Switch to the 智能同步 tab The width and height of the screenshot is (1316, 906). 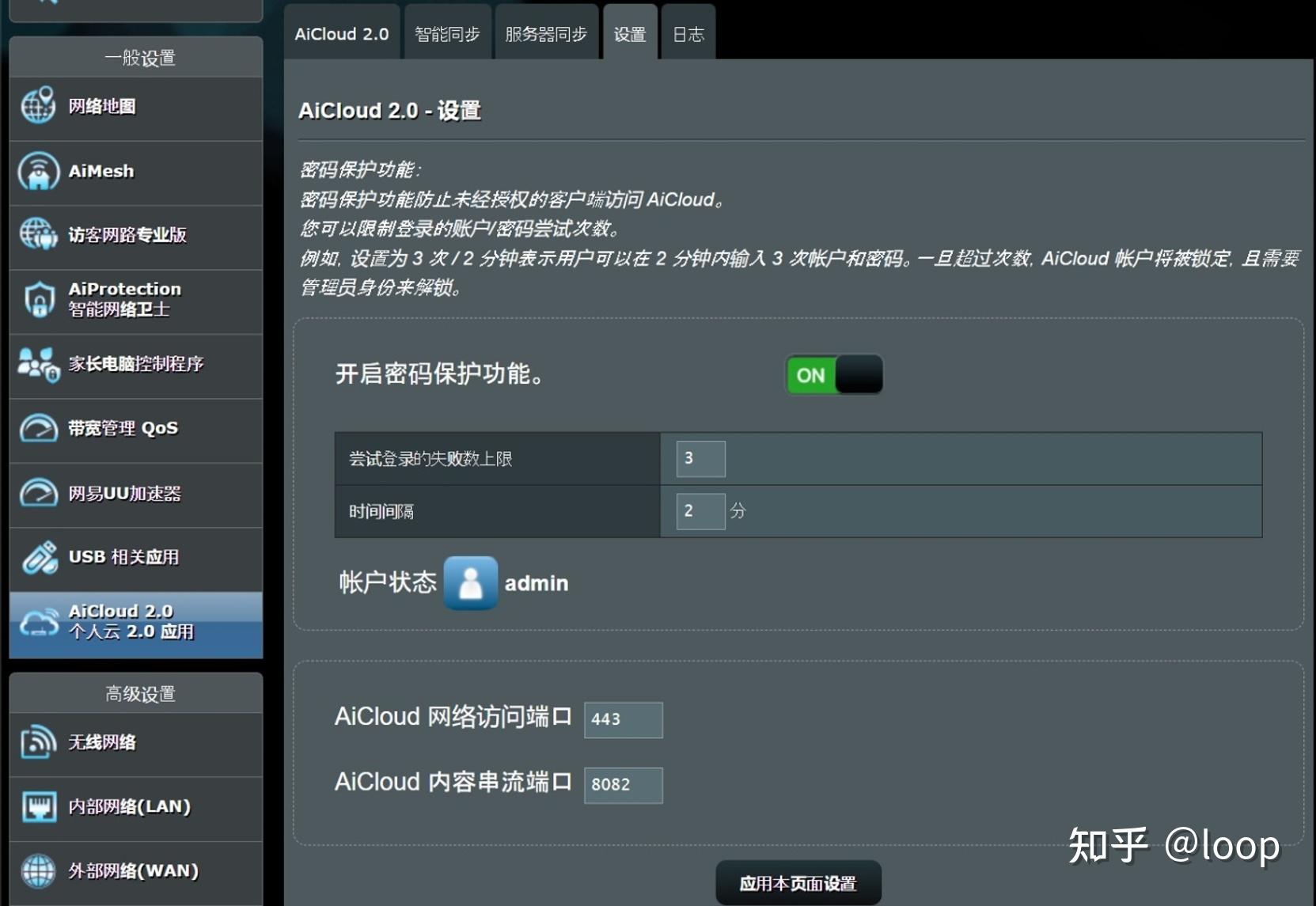pyautogui.click(x=447, y=32)
